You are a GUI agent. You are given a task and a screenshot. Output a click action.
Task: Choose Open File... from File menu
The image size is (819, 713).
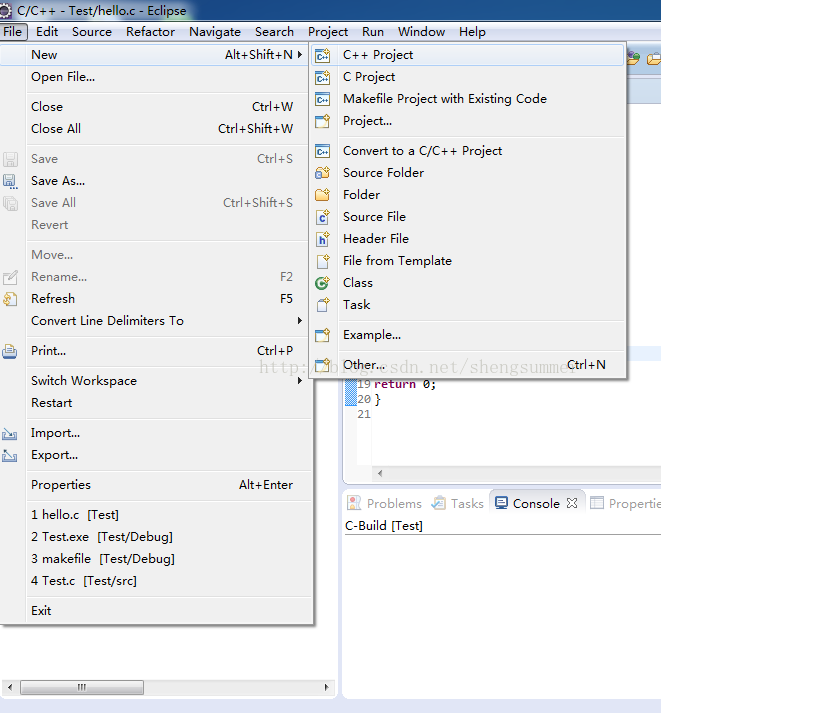tap(155, 77)
